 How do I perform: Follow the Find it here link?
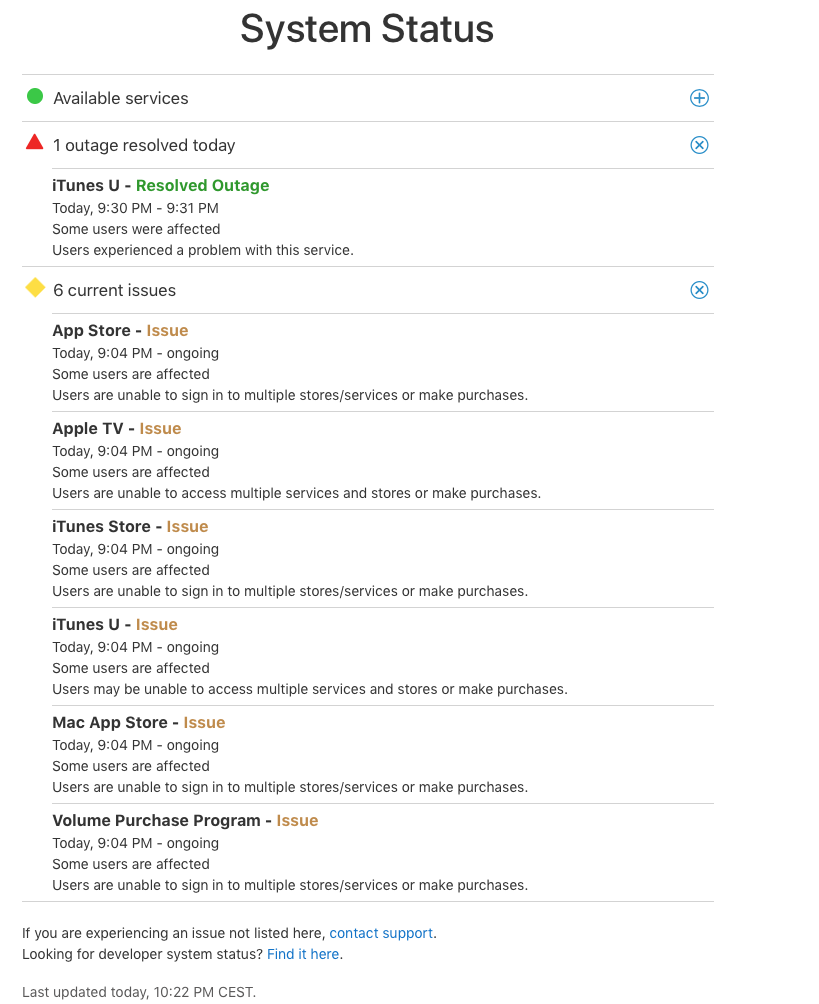point(303,954)
